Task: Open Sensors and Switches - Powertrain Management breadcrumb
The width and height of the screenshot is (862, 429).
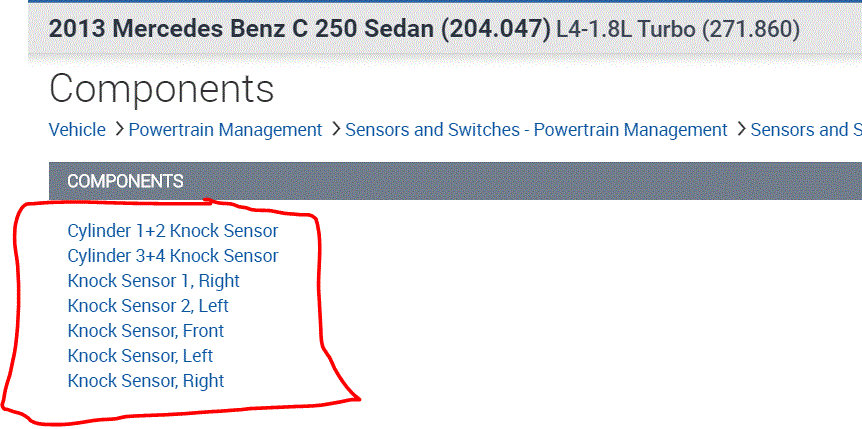Action: click(x=536, y=130)
